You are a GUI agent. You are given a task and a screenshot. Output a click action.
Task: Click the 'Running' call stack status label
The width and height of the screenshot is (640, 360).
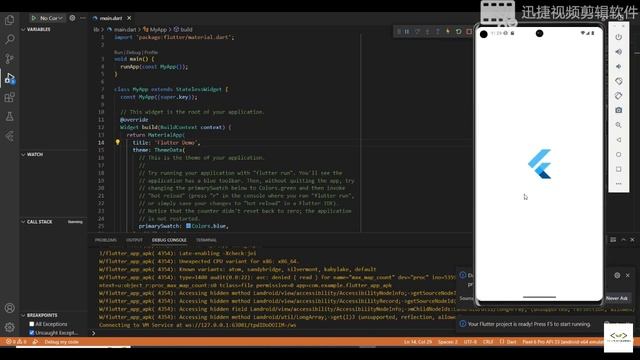[75, 222]
